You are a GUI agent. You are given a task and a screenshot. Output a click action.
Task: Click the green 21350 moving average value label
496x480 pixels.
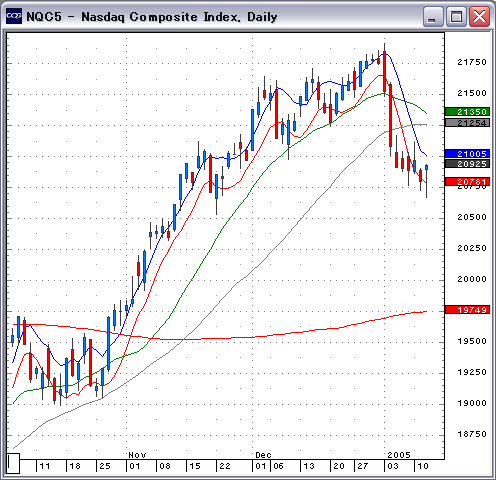[467, 112]
